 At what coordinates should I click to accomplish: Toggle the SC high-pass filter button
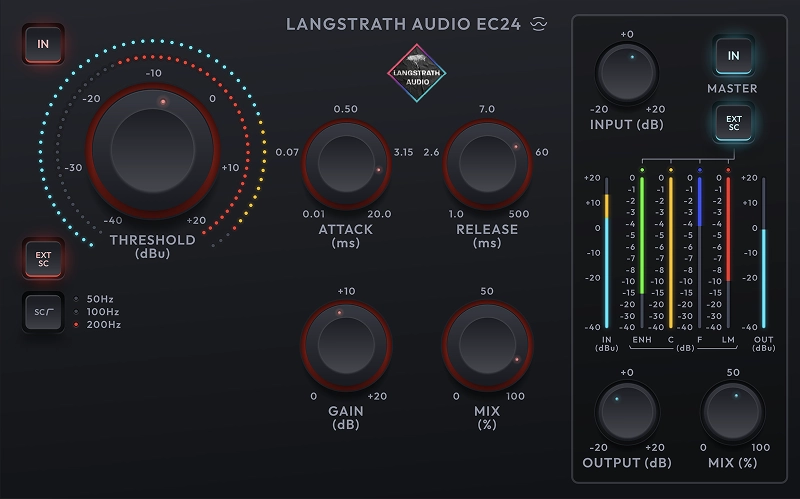click(43, 312)
